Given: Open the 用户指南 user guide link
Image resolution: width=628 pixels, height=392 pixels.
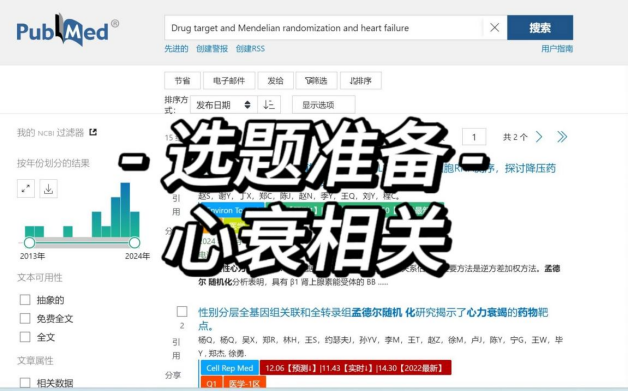Looking at the screenshot, I should point(557,49).
